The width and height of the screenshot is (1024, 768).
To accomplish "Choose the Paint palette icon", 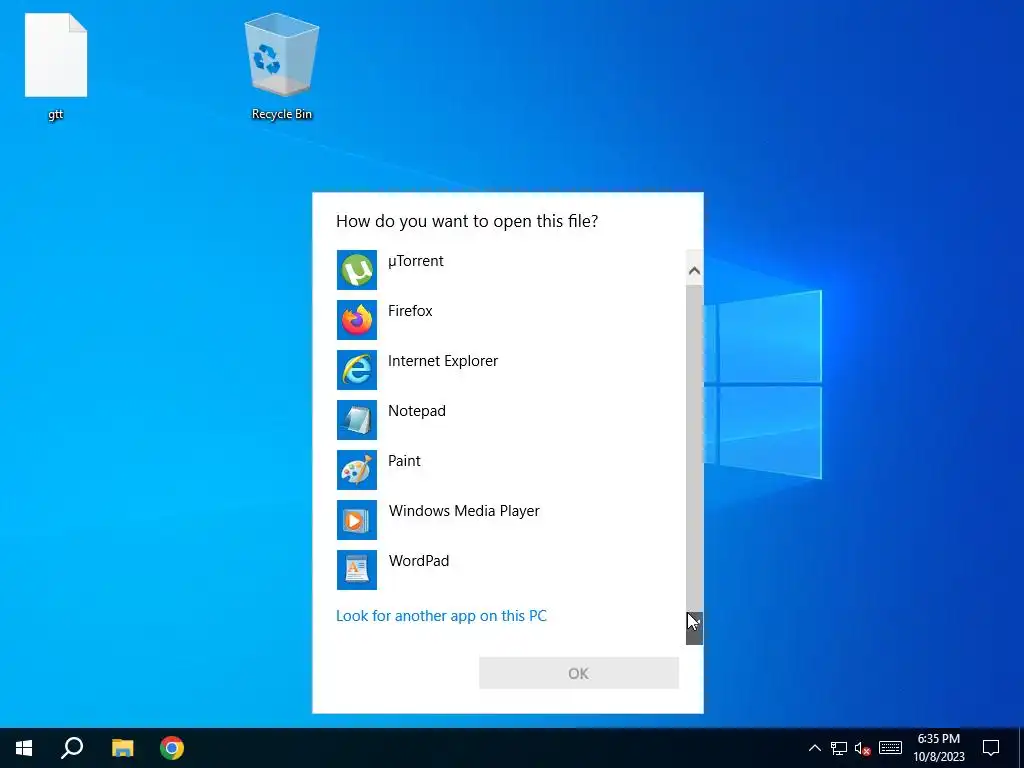I will tap(357, 470).
